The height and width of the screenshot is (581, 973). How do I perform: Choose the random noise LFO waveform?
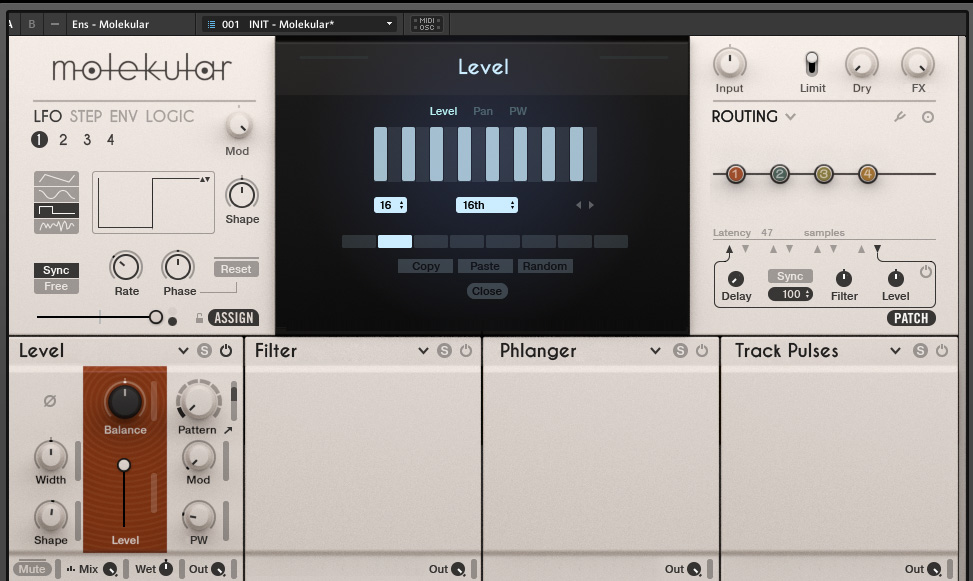tap(56, 226)
